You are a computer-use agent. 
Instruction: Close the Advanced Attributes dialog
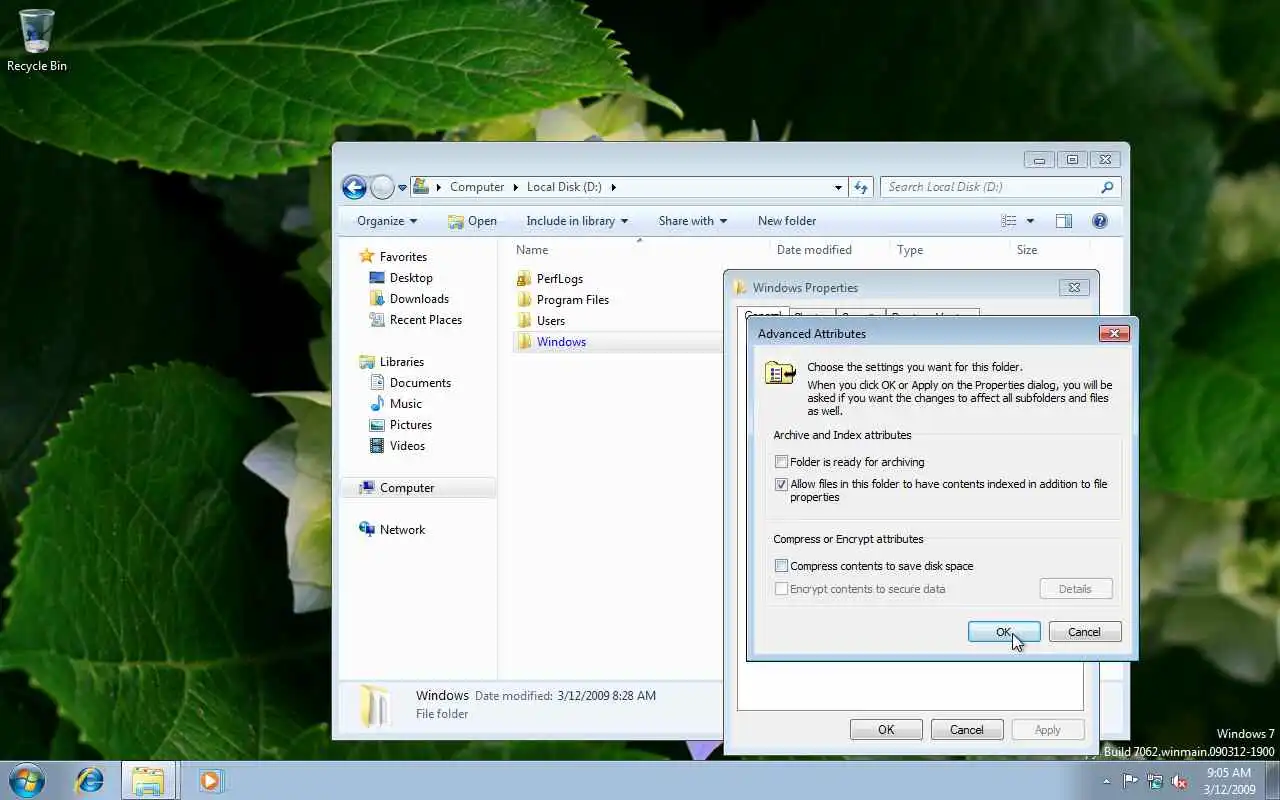1114,334
